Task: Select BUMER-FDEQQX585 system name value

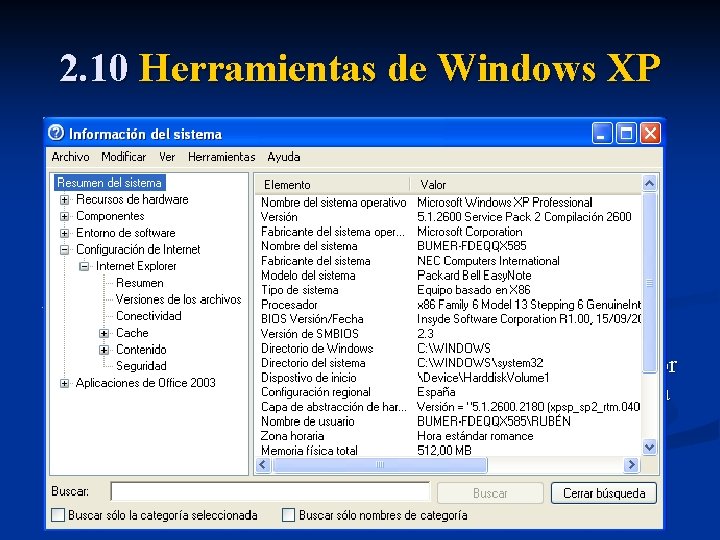Action: coord(472,246)
